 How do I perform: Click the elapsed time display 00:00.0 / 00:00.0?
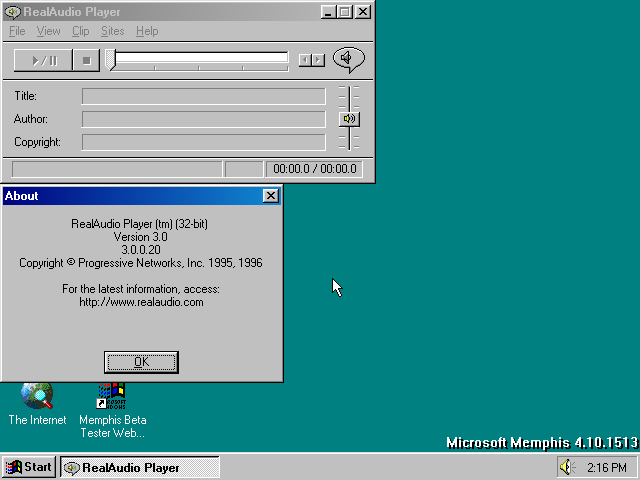314,169
